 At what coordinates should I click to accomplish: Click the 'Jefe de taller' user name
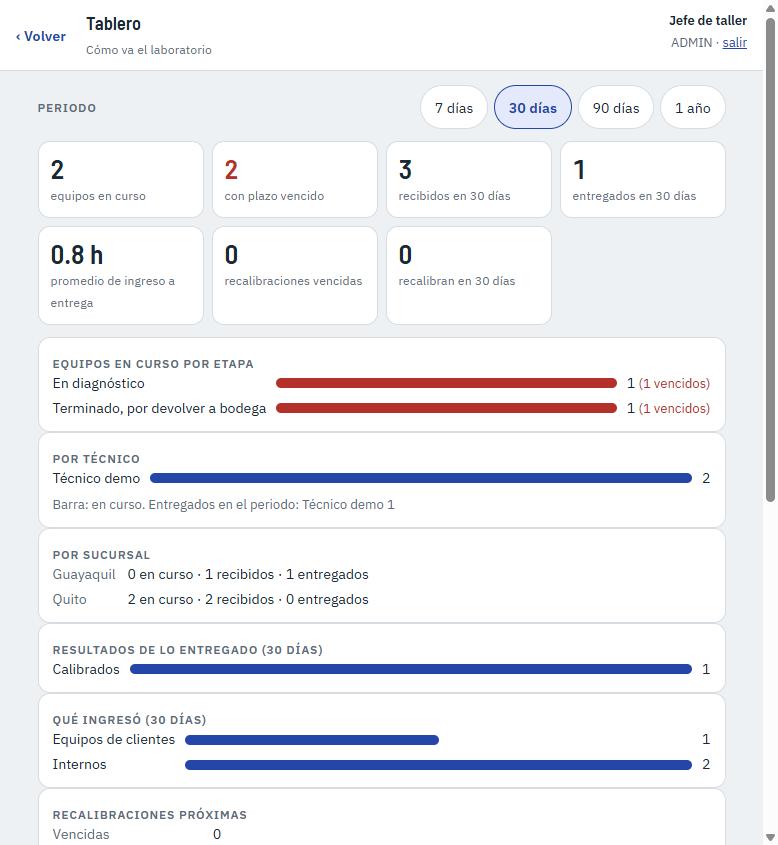708,20
